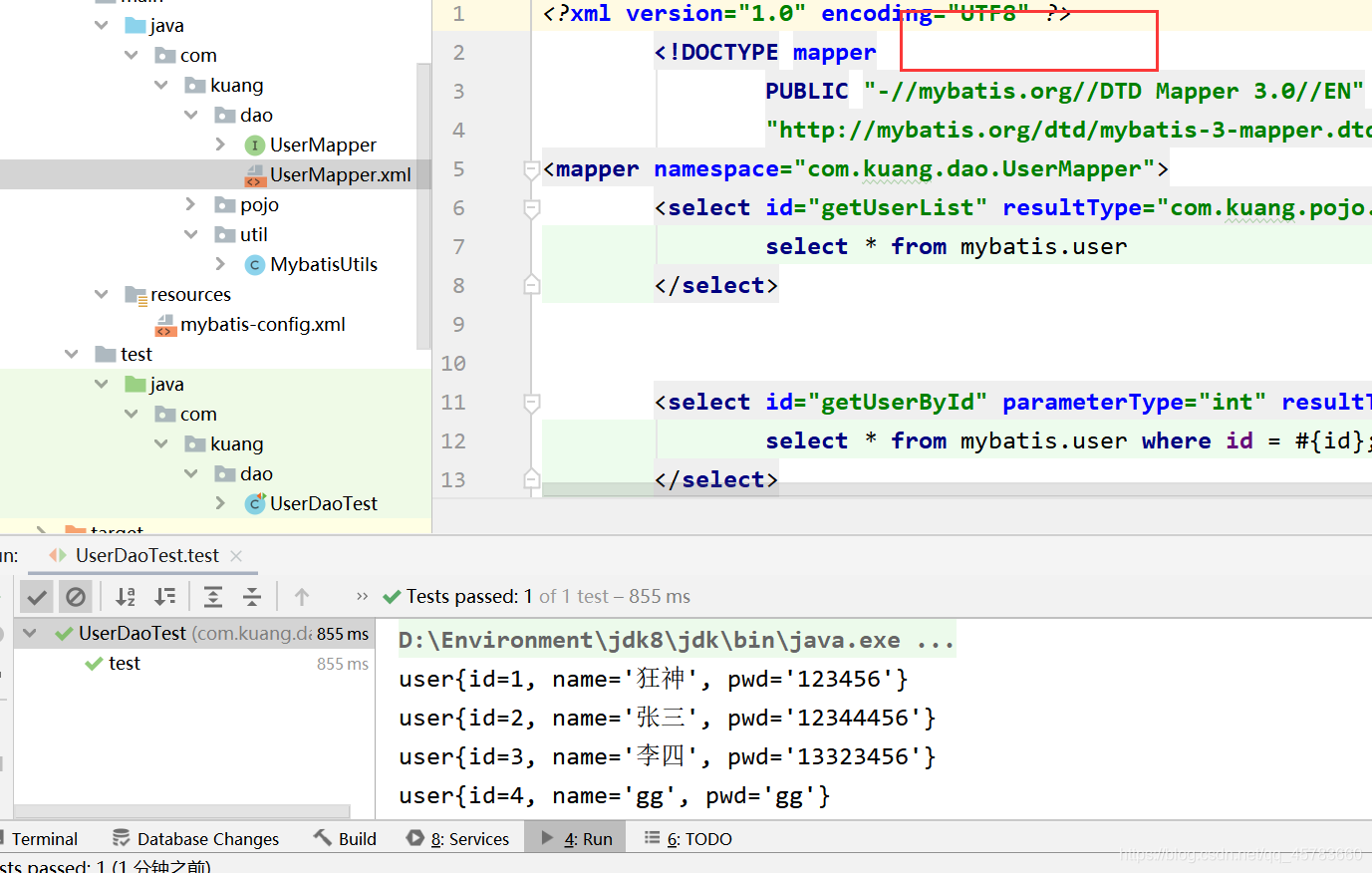
Task: Click console line with name '张三'
Action: click(x=668, y=718)
